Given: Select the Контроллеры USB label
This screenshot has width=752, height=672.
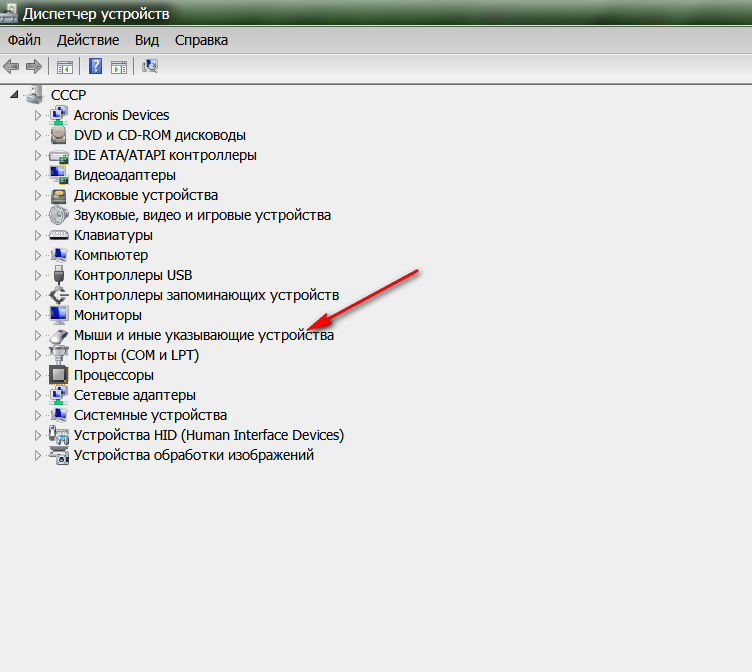Looking at the screenshot, I should 133,275.
